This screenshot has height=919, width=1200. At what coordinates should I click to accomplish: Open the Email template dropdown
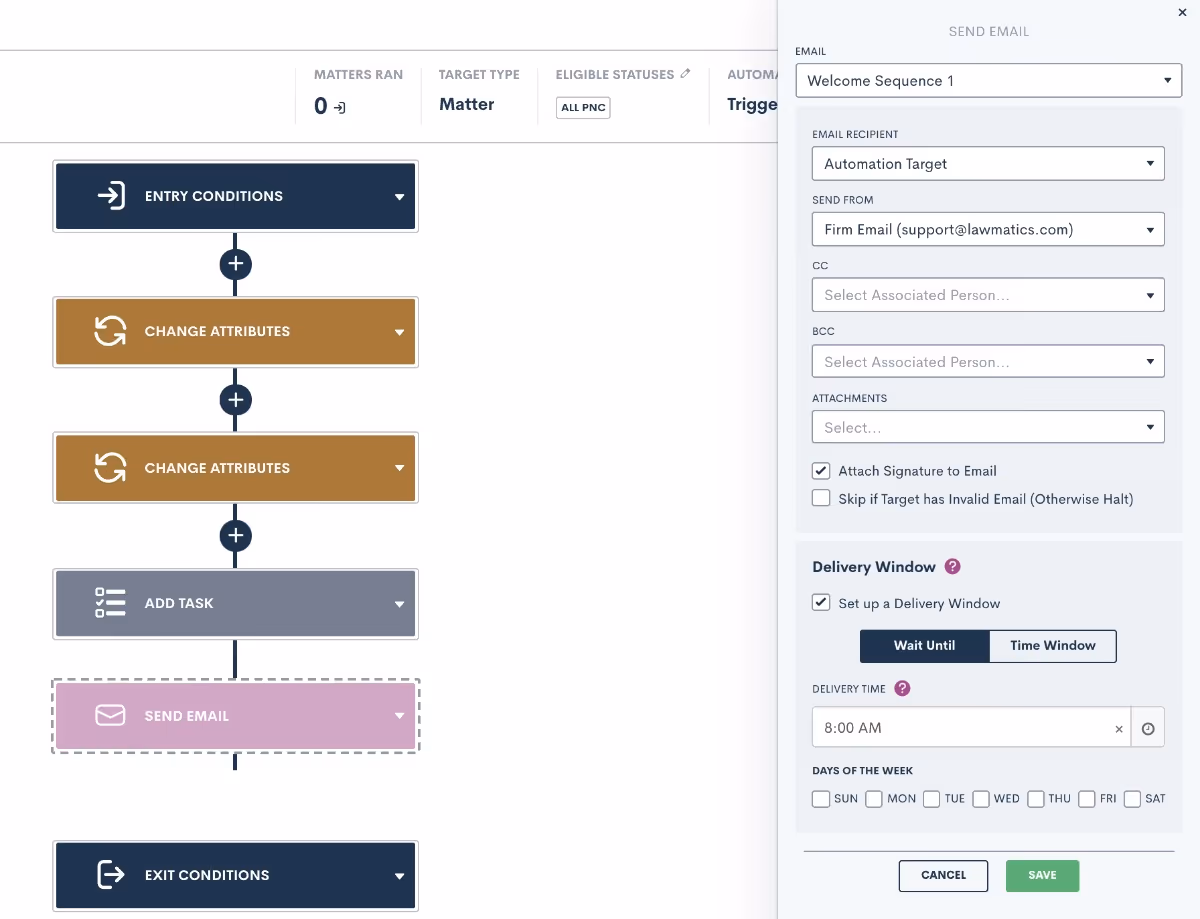click(x=989, y=81)
